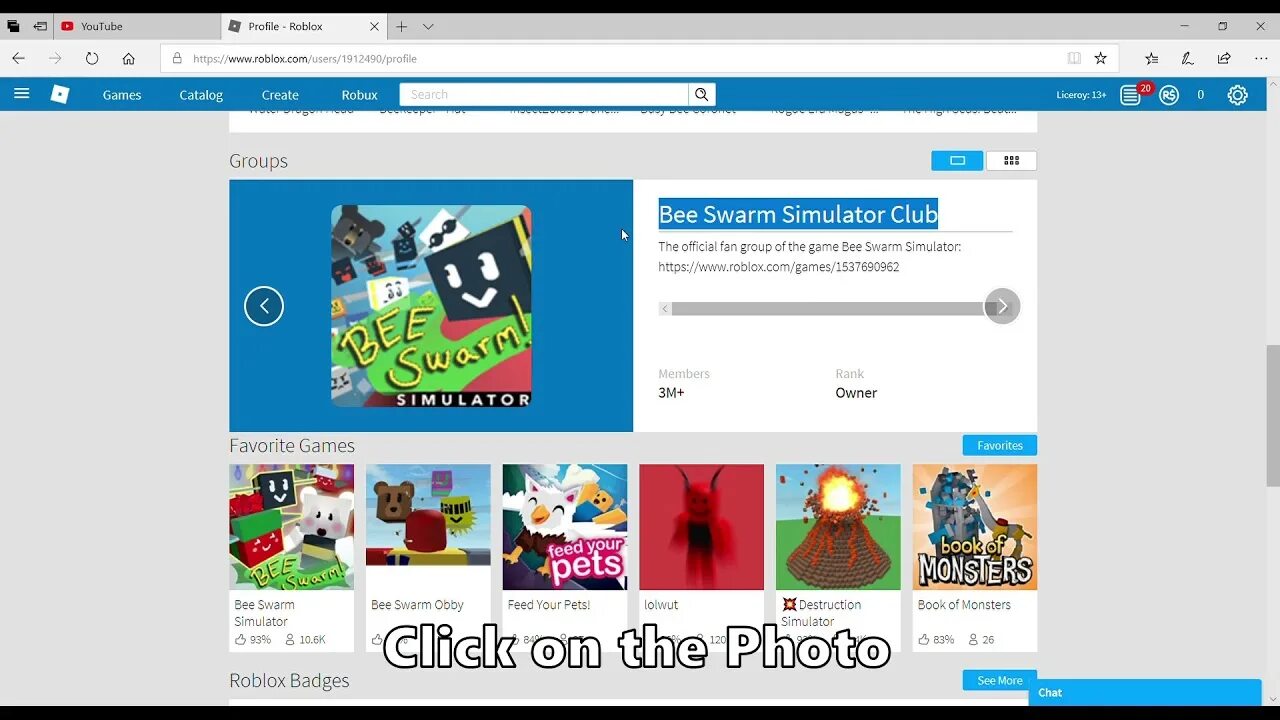This screenshot has width=1280, height=720.
Task: Switch to the YouTube tab
Action: 138,26
